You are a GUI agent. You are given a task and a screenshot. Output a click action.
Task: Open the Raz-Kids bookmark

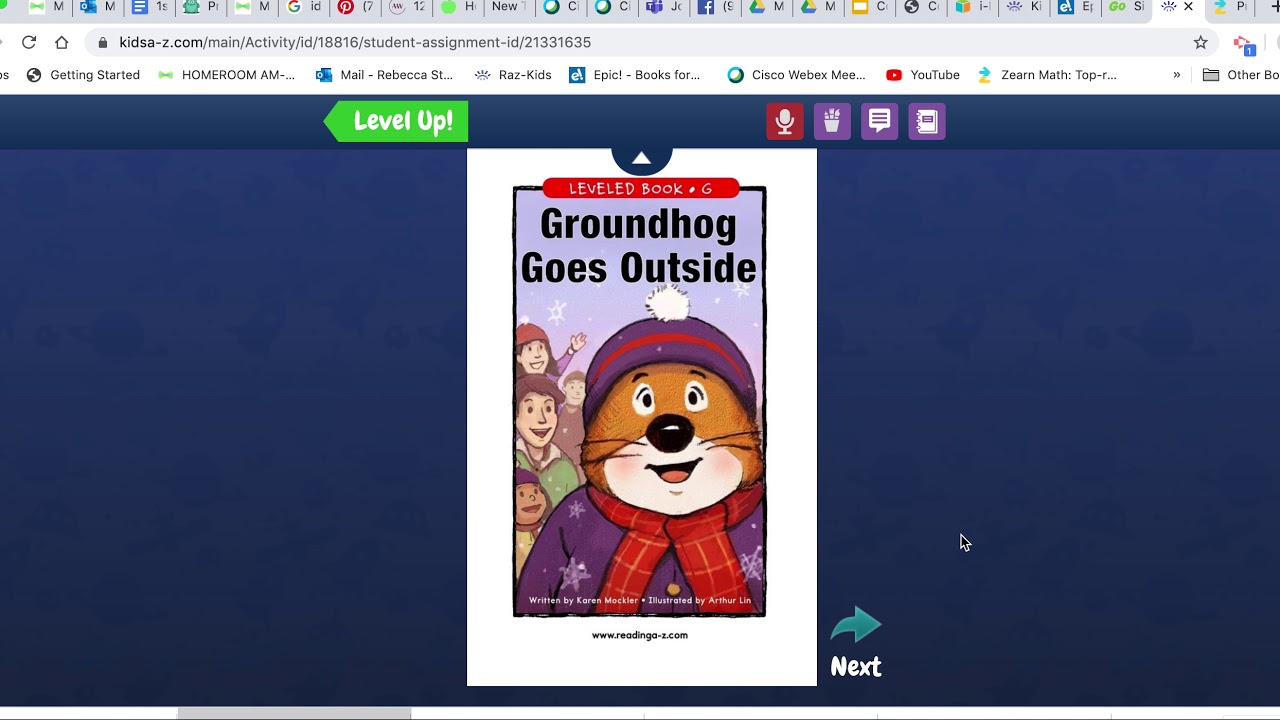pyautogui.click(x=513, y=75)
